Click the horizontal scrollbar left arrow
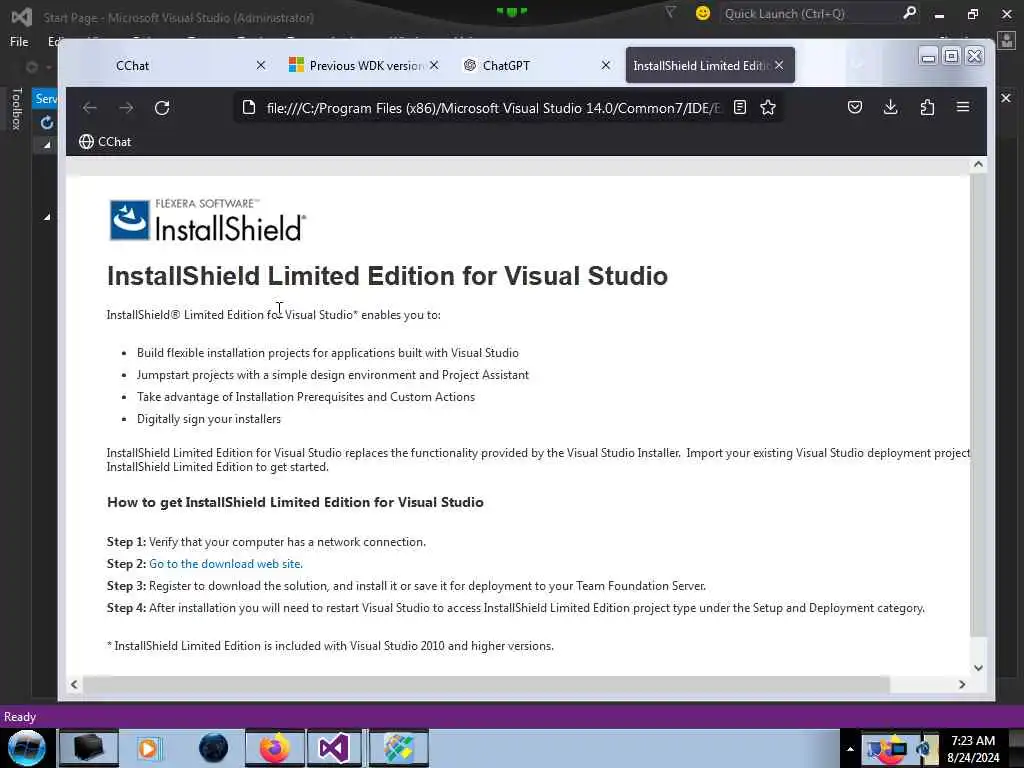Viewport: 1024px width, 768px height. point(74,684)
